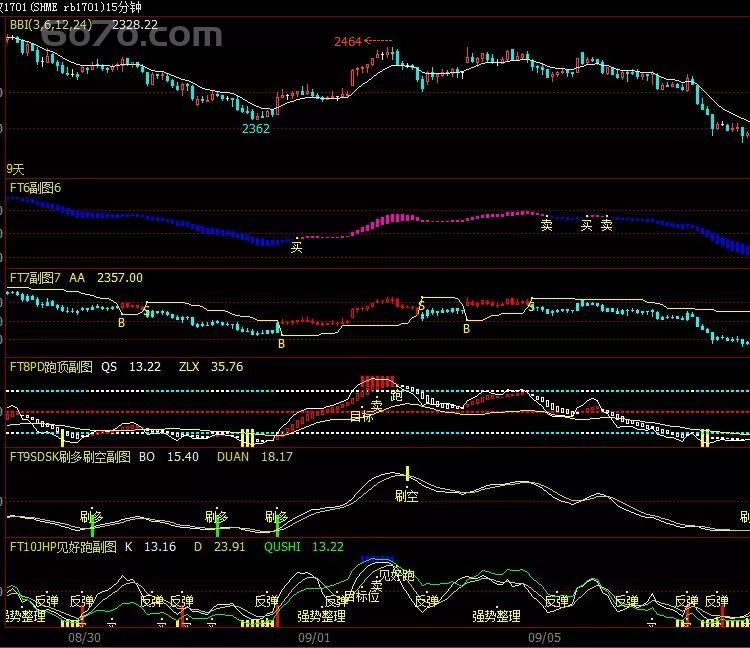Click the 08/30 date on time axis

coord(85,637)
